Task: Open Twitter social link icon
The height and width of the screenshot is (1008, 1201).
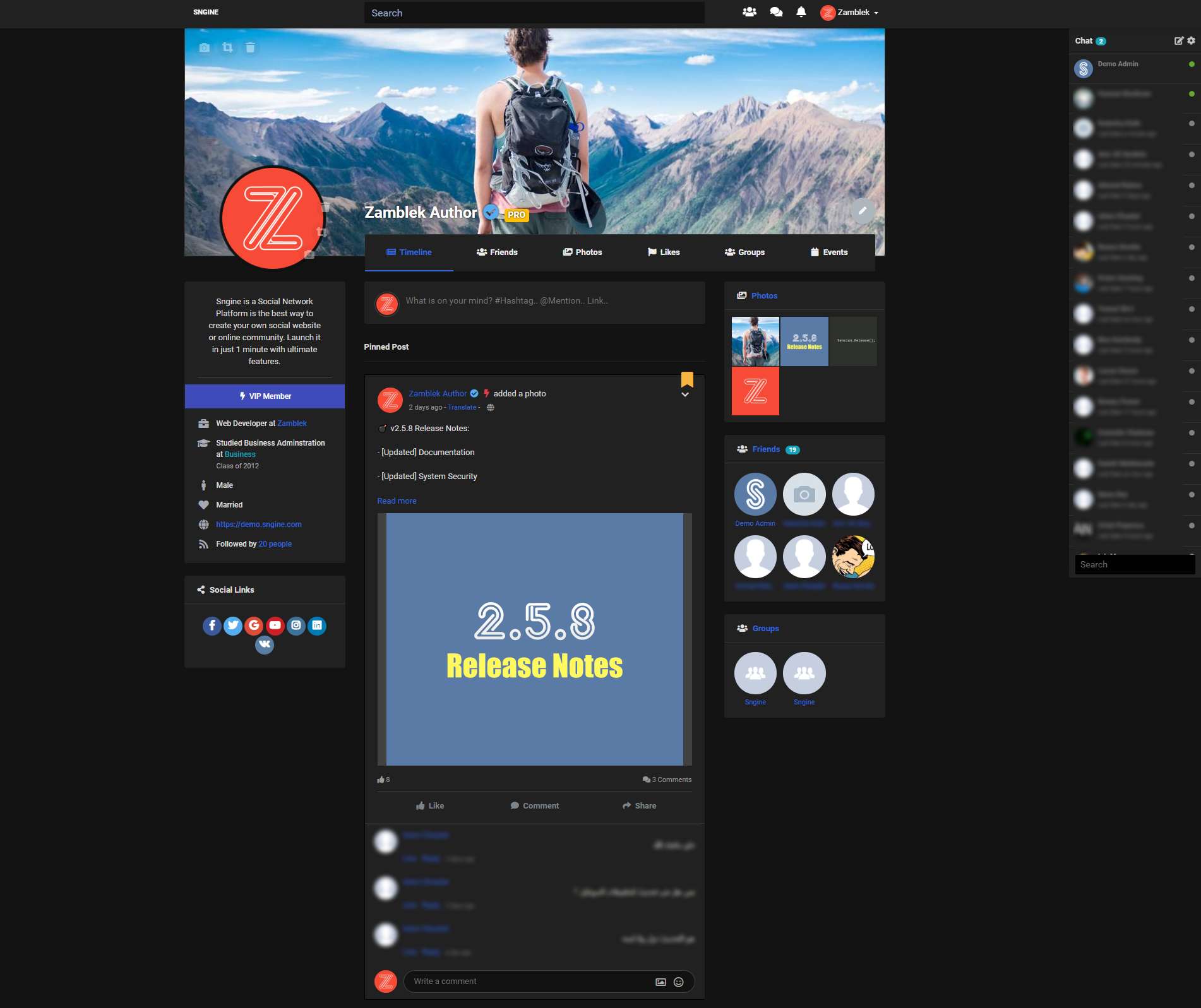Action: (233, 626)
